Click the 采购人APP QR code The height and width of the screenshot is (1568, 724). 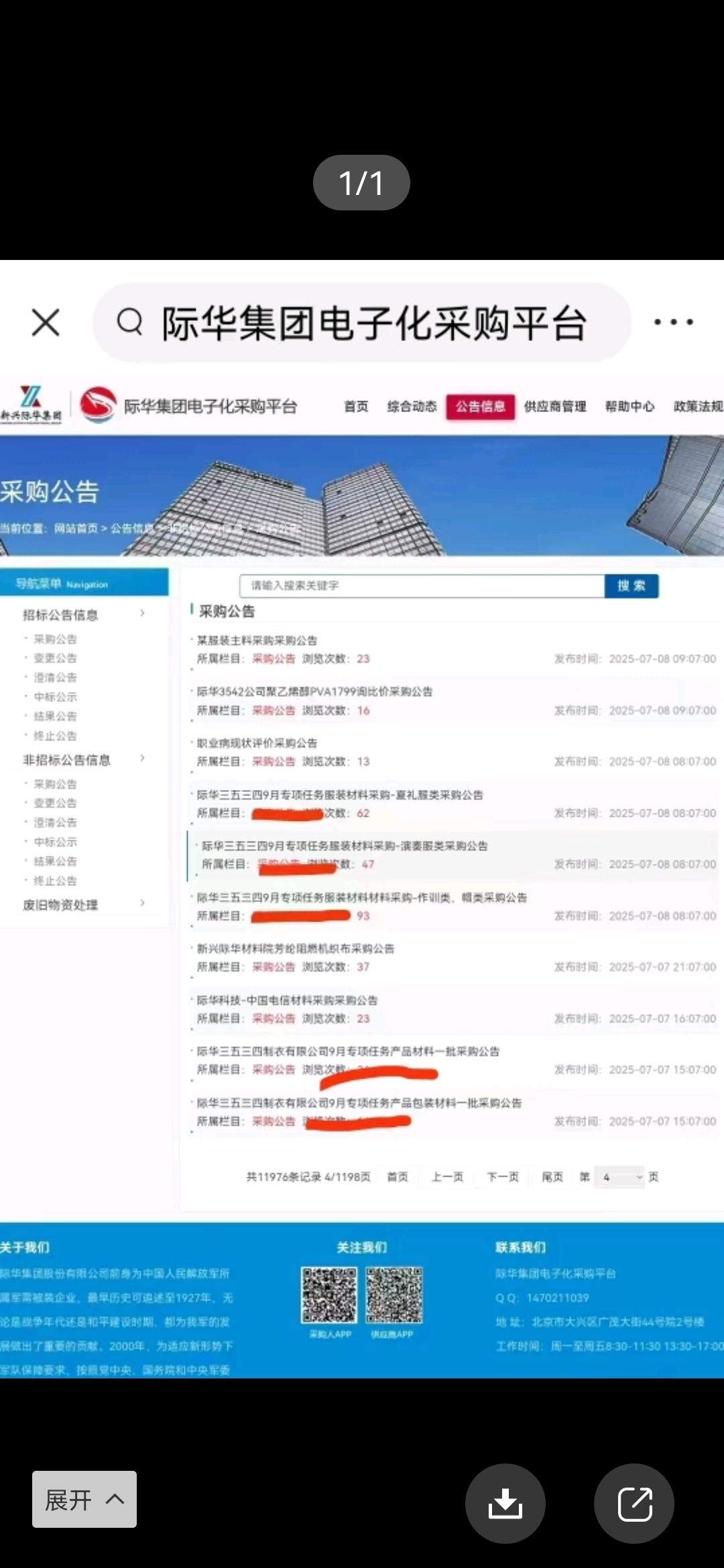[x=328, y=1295]
